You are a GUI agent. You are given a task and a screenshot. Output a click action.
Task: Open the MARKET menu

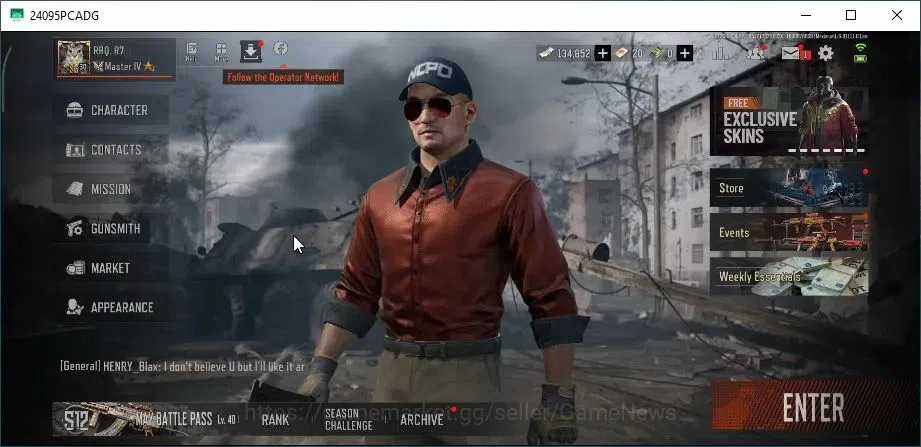pyautogui.click(x=111, y=268)
